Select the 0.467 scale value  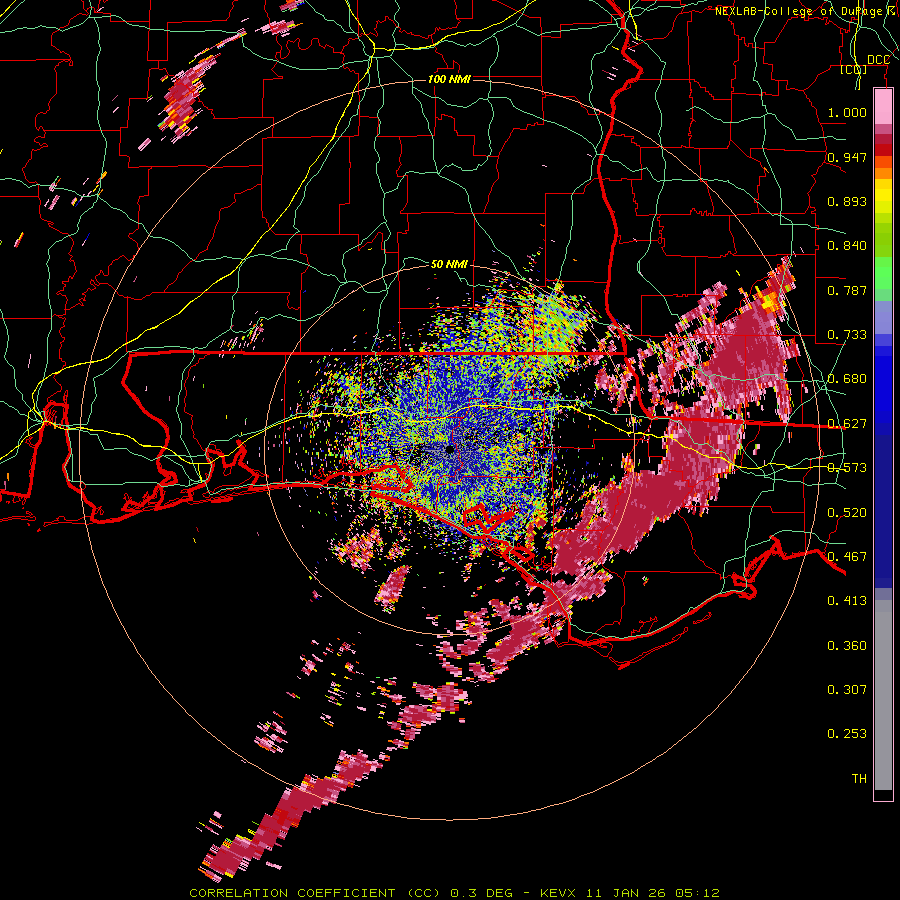coord(847,557)
